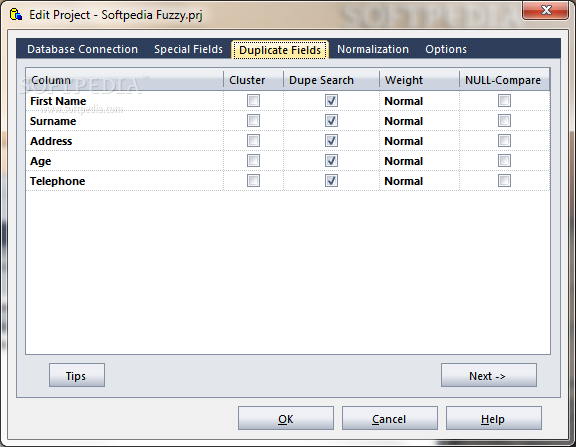This screenshot has height=447, width=576.
Task: Confirm with the OK button
Action: click(x=286, y=418)
